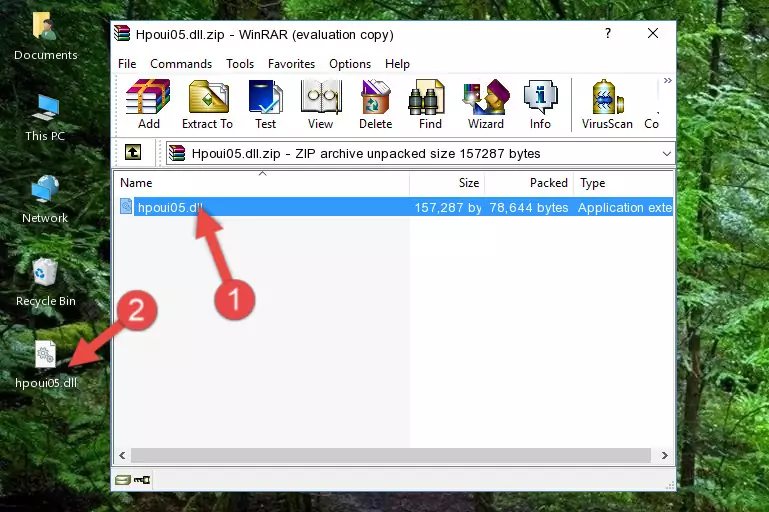Select the Network desktop icon
769x512 pixels.
click(45, 199)
